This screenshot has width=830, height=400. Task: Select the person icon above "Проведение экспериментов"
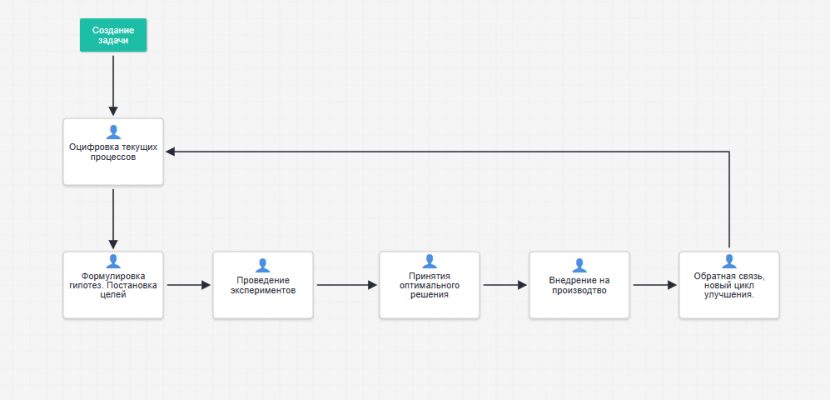(263, 265)
